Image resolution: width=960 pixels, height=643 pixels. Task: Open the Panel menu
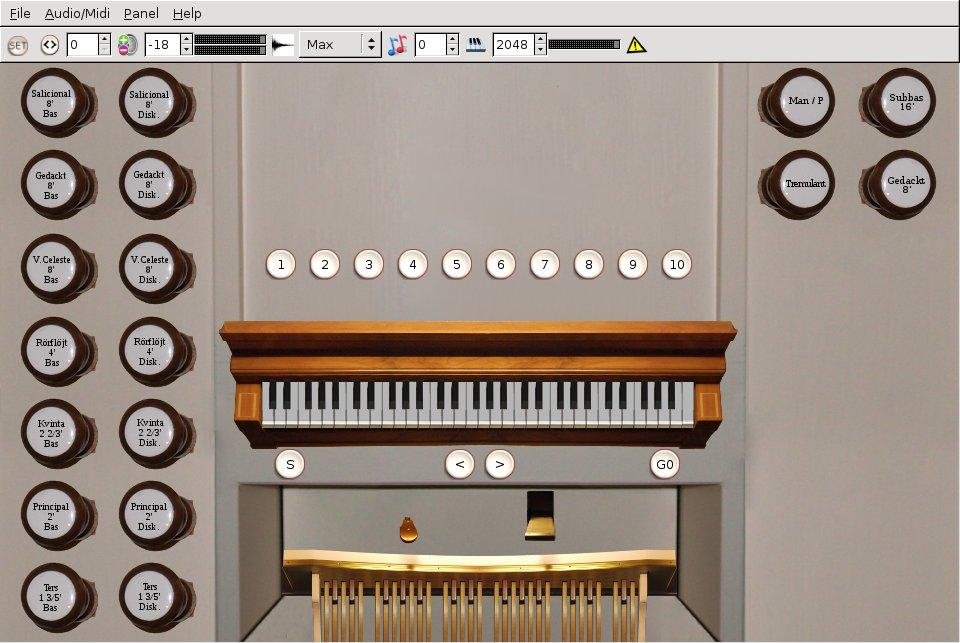tap(141, 13)
